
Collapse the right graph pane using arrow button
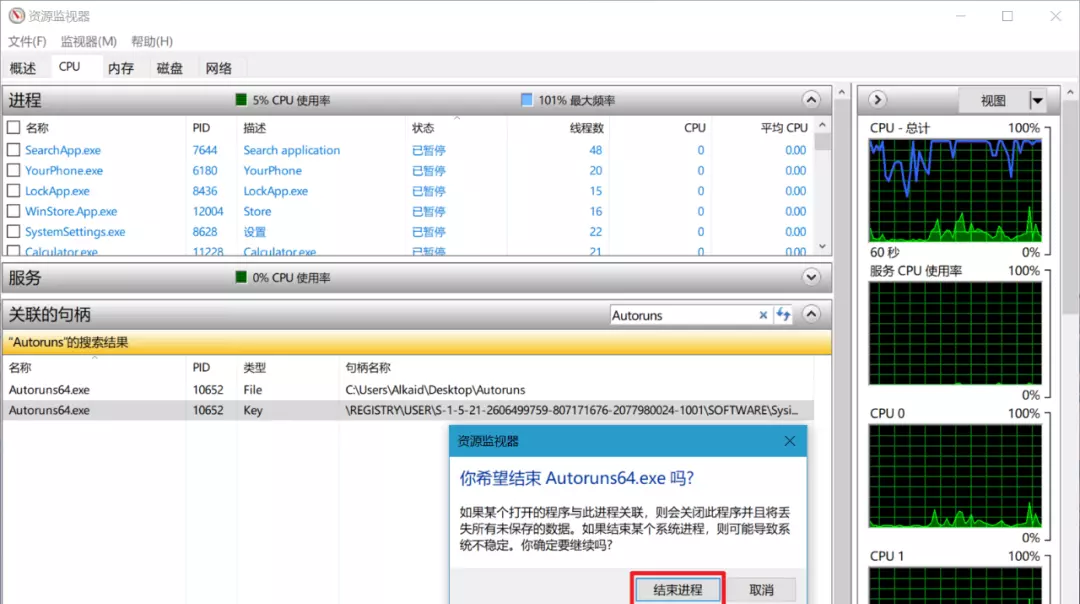[x=877, y=100]
